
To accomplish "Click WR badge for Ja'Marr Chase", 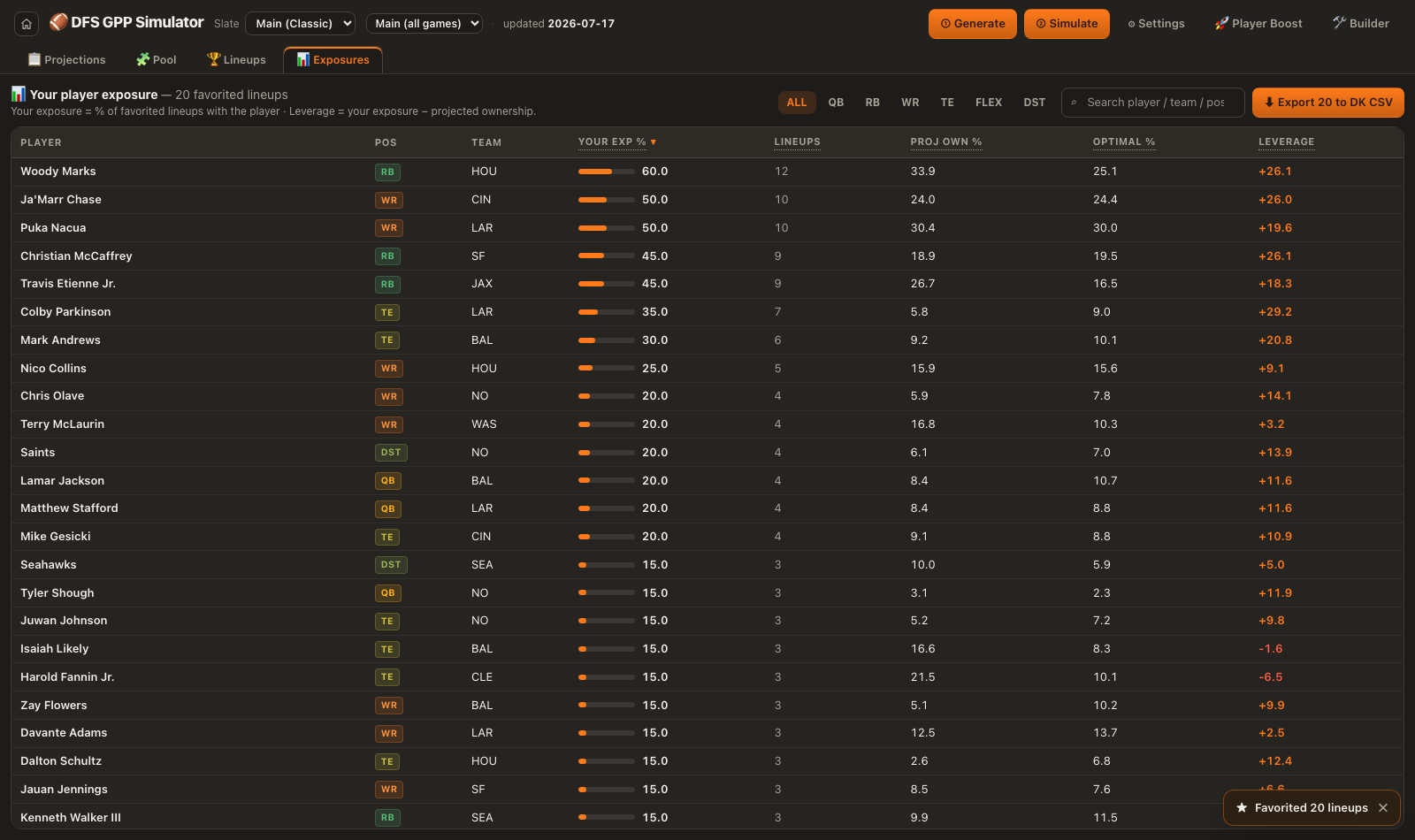I will click(x=389, y=200).
